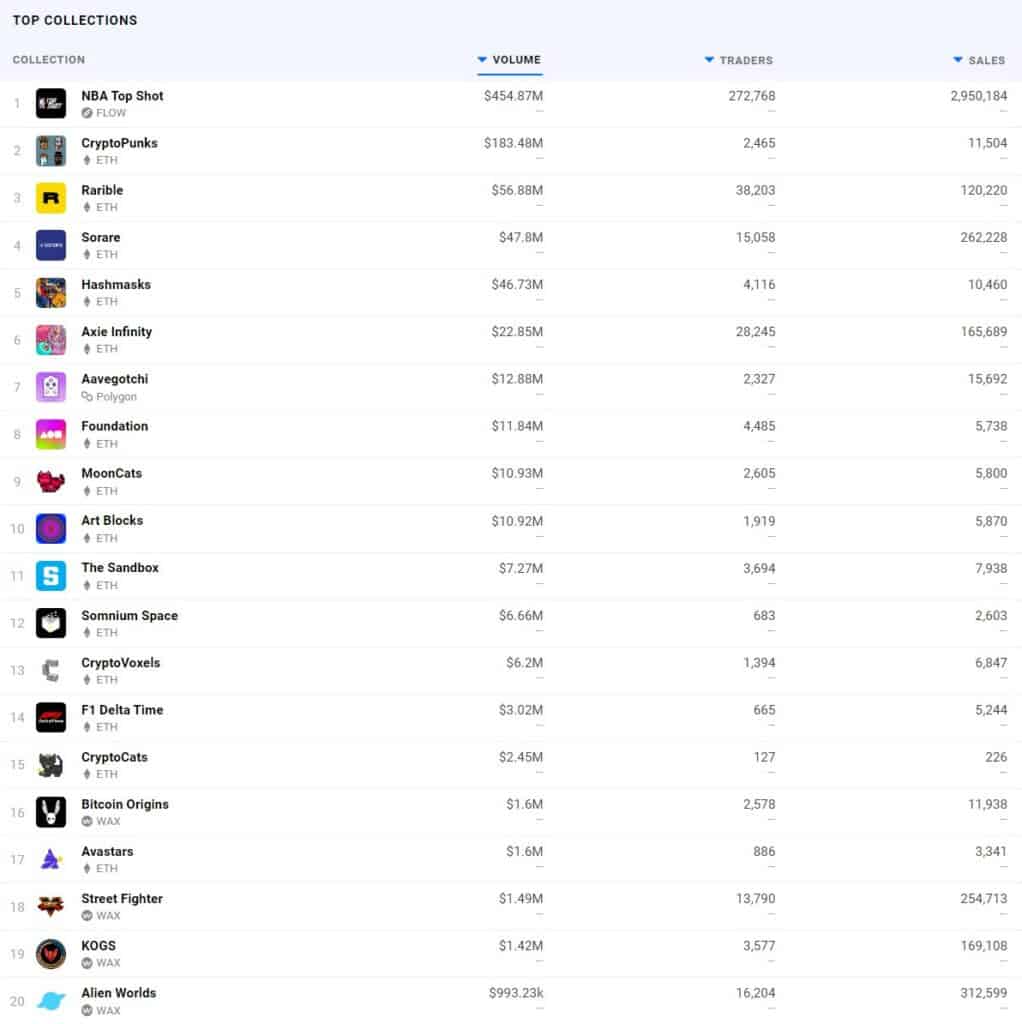Sort by Volume using the arrow
The image size is (1022, 1024).
pyautogui.click(x=482, y=59)
